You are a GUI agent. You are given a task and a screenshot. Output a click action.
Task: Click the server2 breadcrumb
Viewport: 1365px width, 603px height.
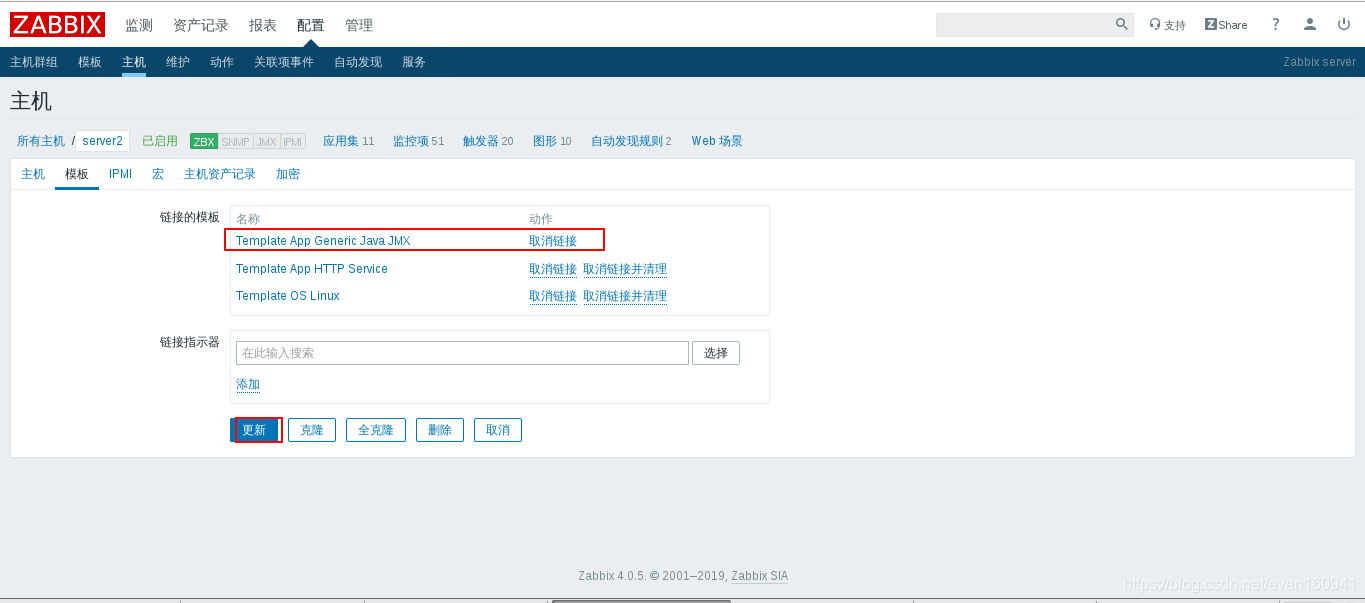(103, 141)
